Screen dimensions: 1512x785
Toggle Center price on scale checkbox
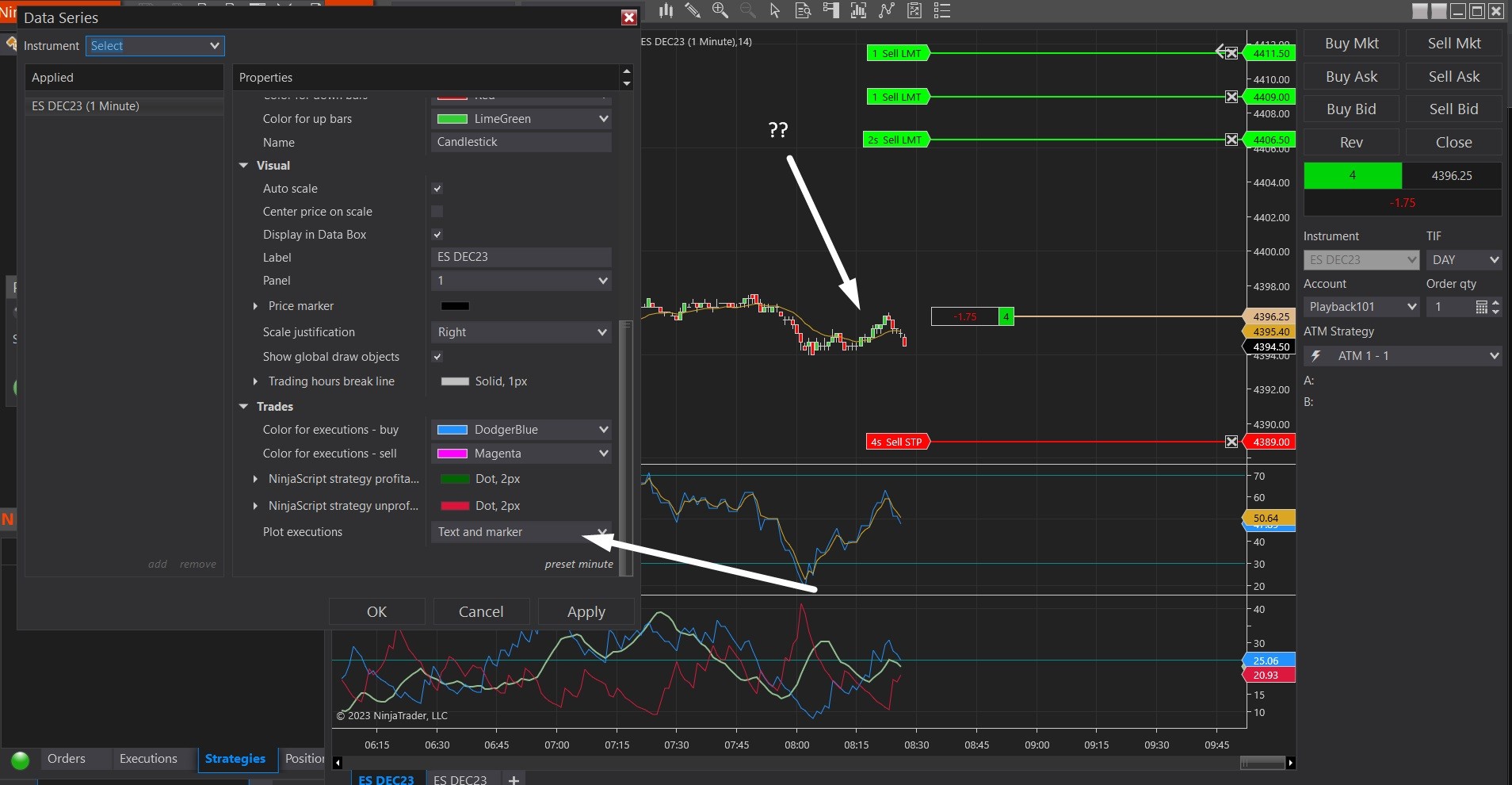437,212
